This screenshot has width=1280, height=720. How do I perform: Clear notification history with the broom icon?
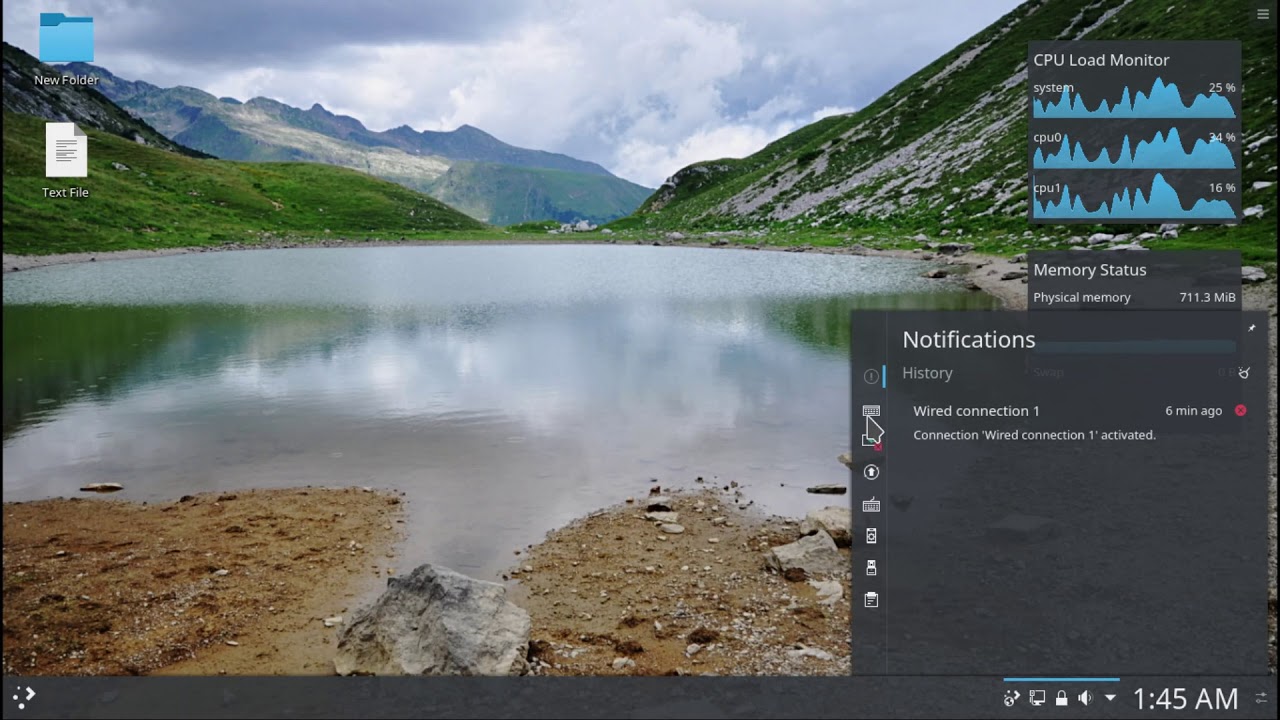pos(1244,373)
